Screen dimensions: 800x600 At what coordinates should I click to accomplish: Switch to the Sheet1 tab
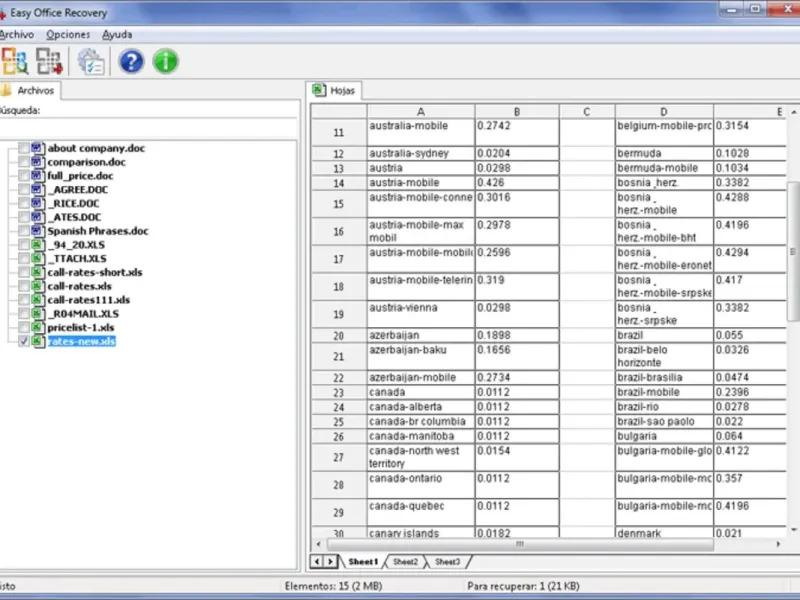363,562
